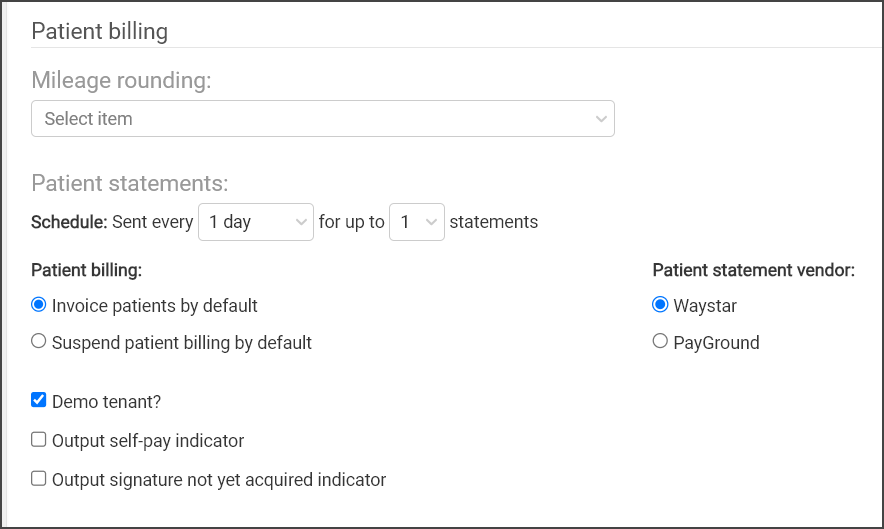
Task: Check 'Output signature not yet acquired indicator' box
Action: [38, 478]
